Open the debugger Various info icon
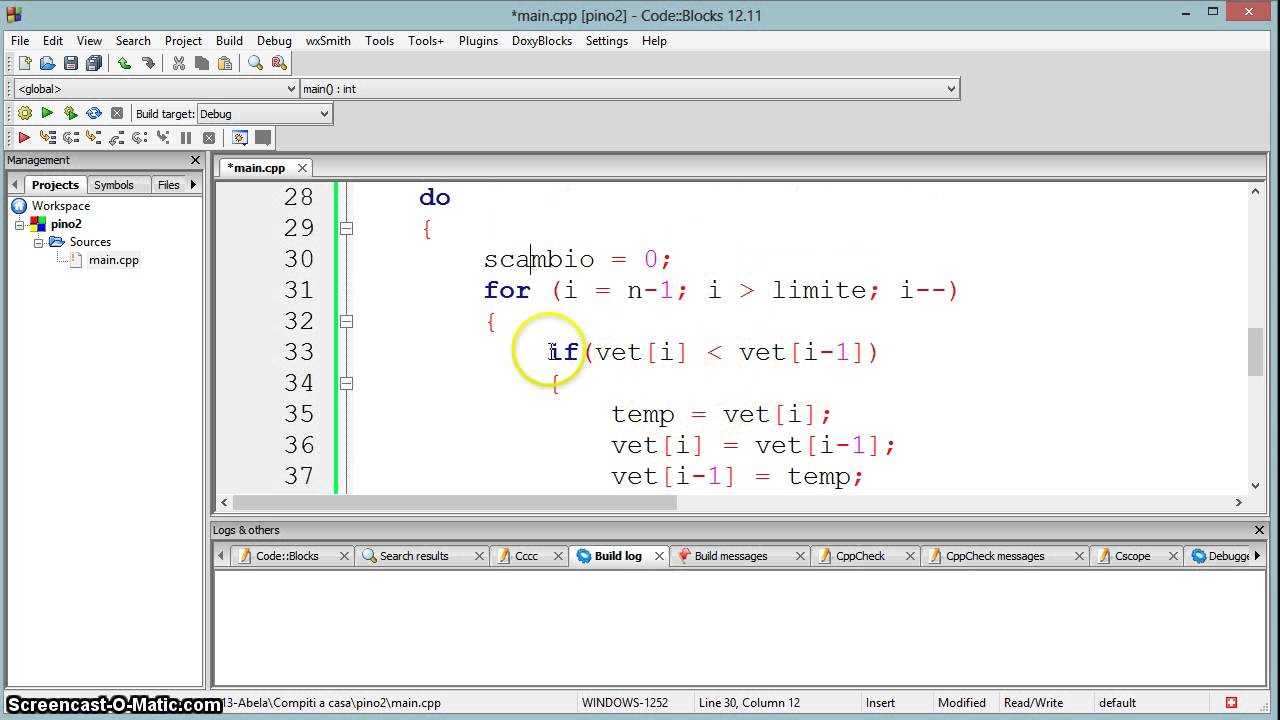This screenshot has width=1280, height=720. [263, 138]
